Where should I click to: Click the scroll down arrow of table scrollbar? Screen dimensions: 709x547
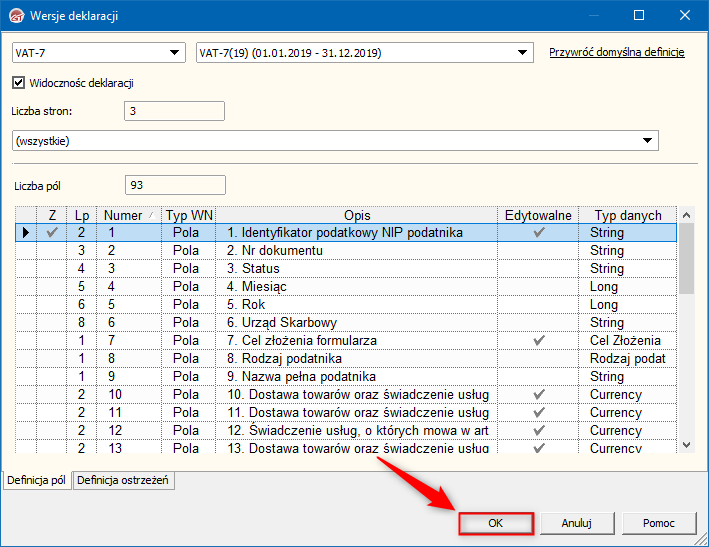coord(686,444)
